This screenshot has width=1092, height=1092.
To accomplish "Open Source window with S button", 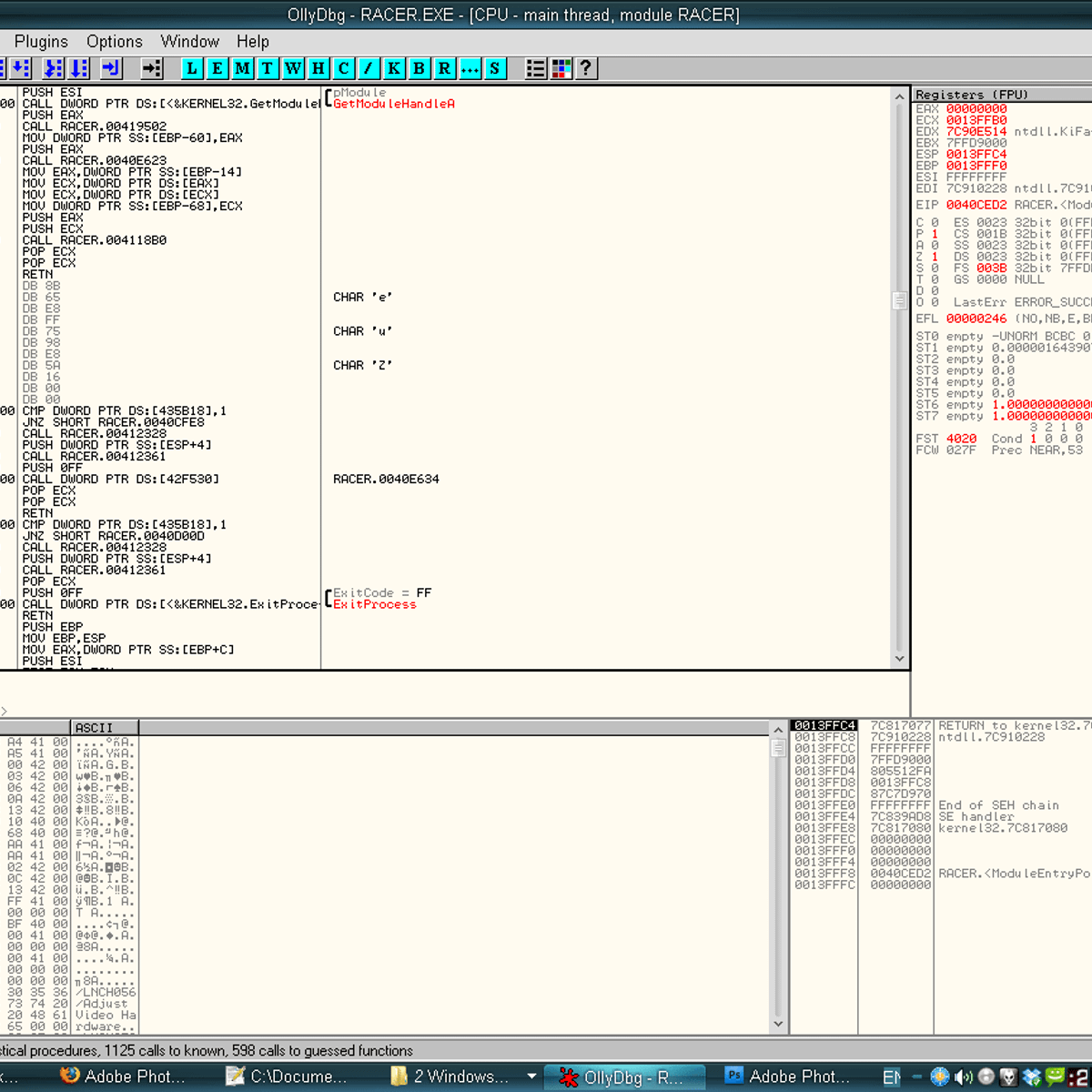I will pos(495,68).
